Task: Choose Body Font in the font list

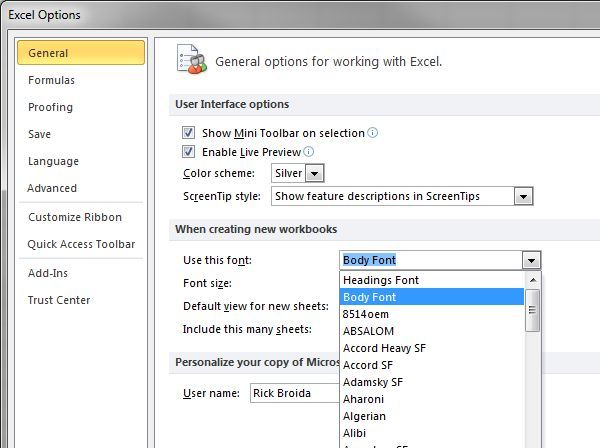Action: pyautogui.click(x=432, y=297)
